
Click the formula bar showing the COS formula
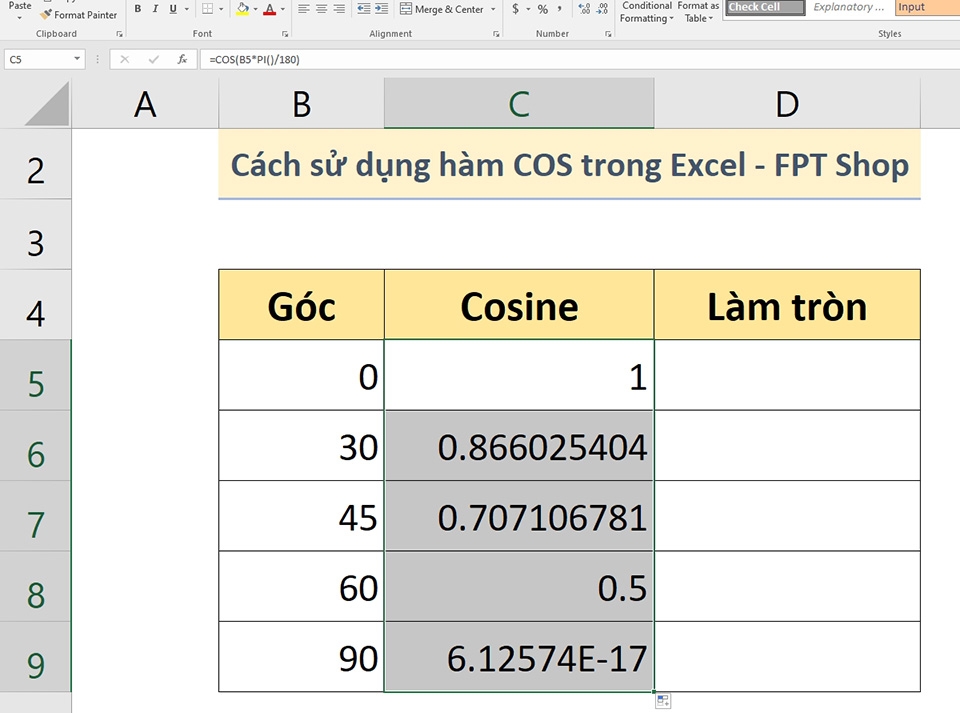tap(255, 59)
